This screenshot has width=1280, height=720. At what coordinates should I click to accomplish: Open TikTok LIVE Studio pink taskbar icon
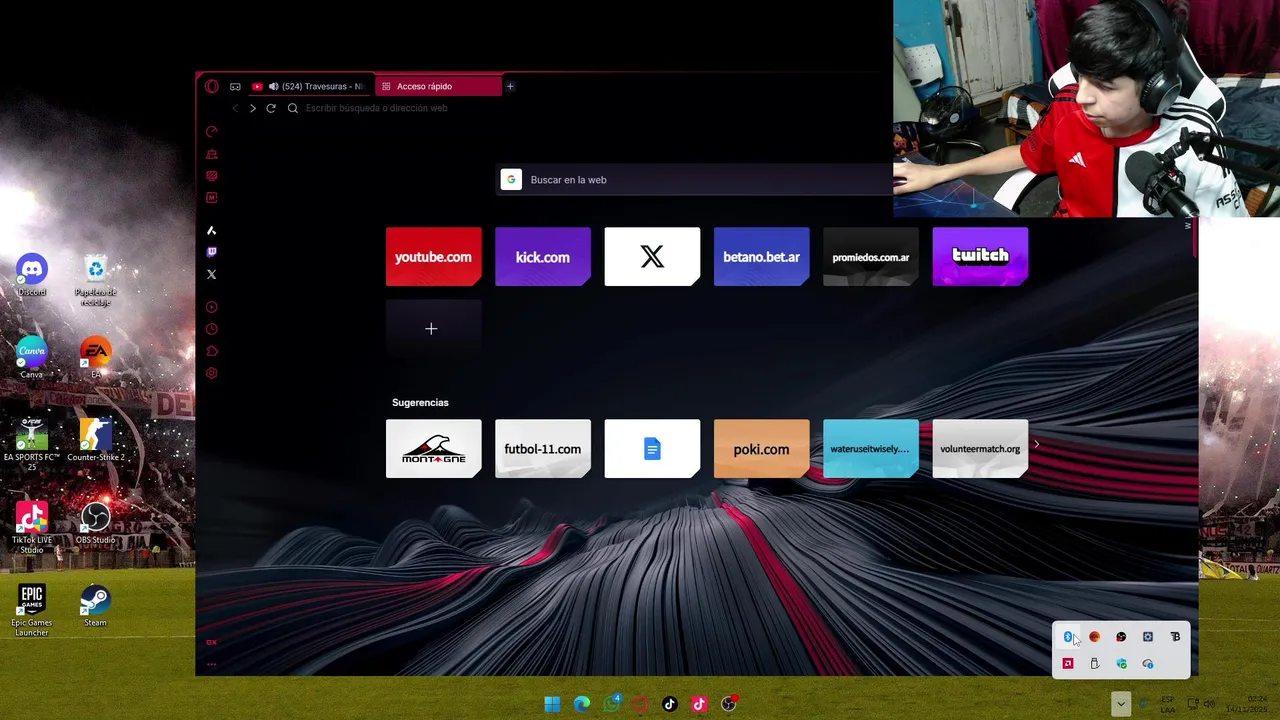(699, 704)
